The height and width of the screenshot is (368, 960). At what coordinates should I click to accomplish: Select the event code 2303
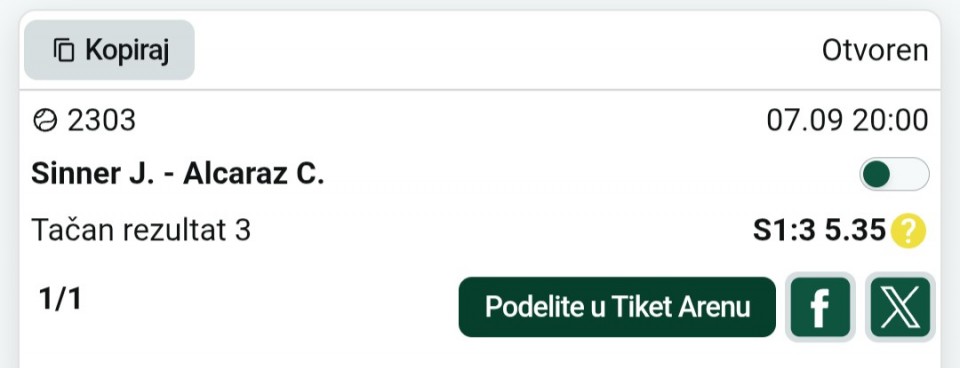pos(102,121)
